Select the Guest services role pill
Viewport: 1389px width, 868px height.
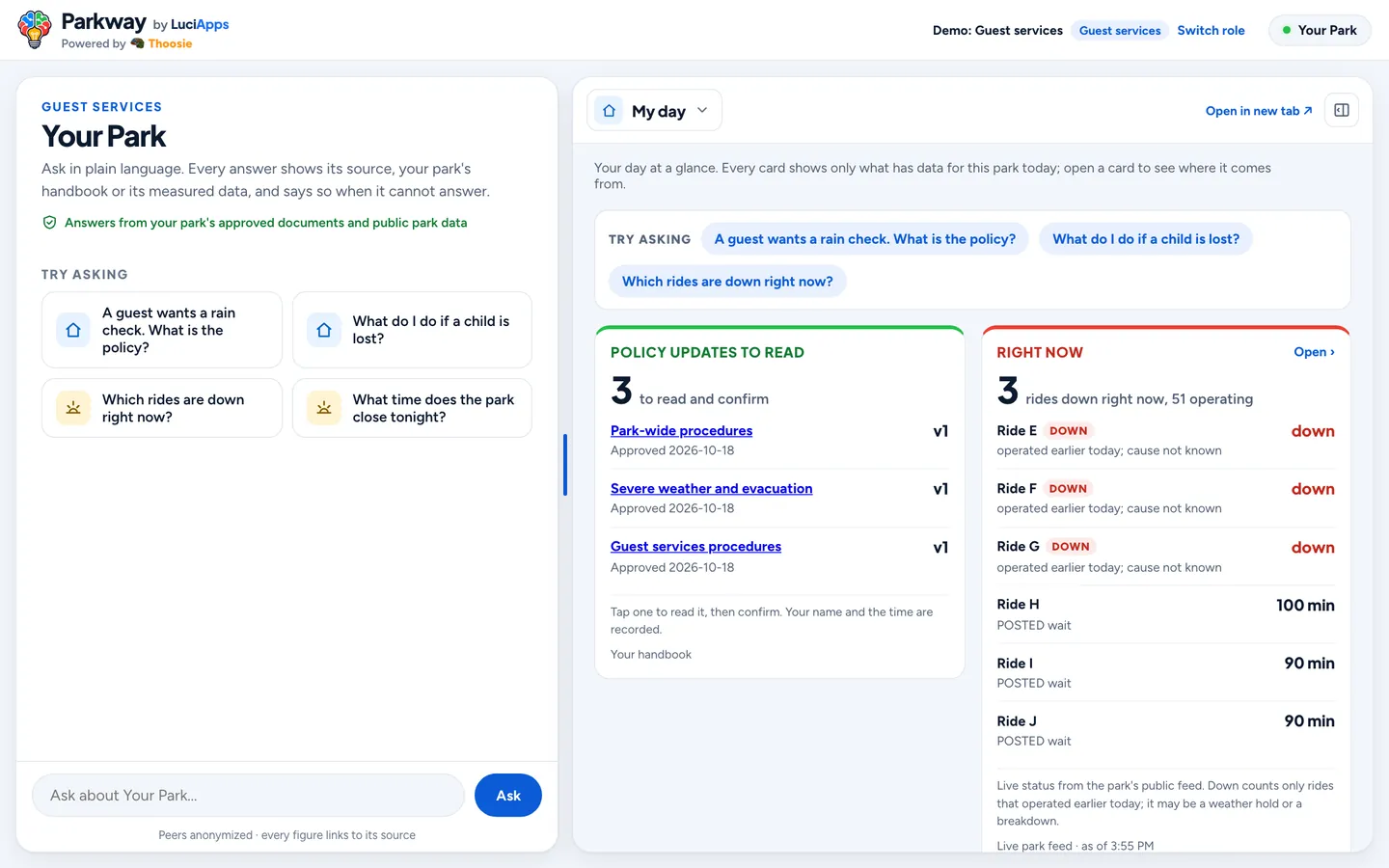click(1120, 30)
